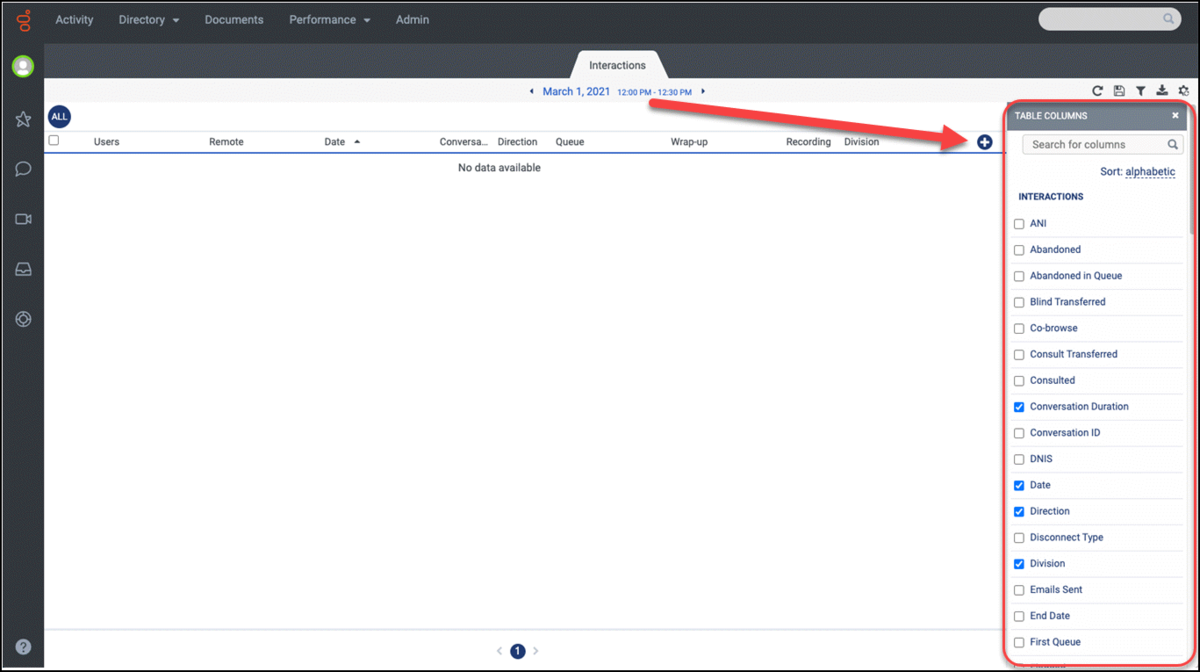The width and height of the screenshot is (1200, 672).
Task: Select the Interactions tab
Action: (x=617, y=65)
